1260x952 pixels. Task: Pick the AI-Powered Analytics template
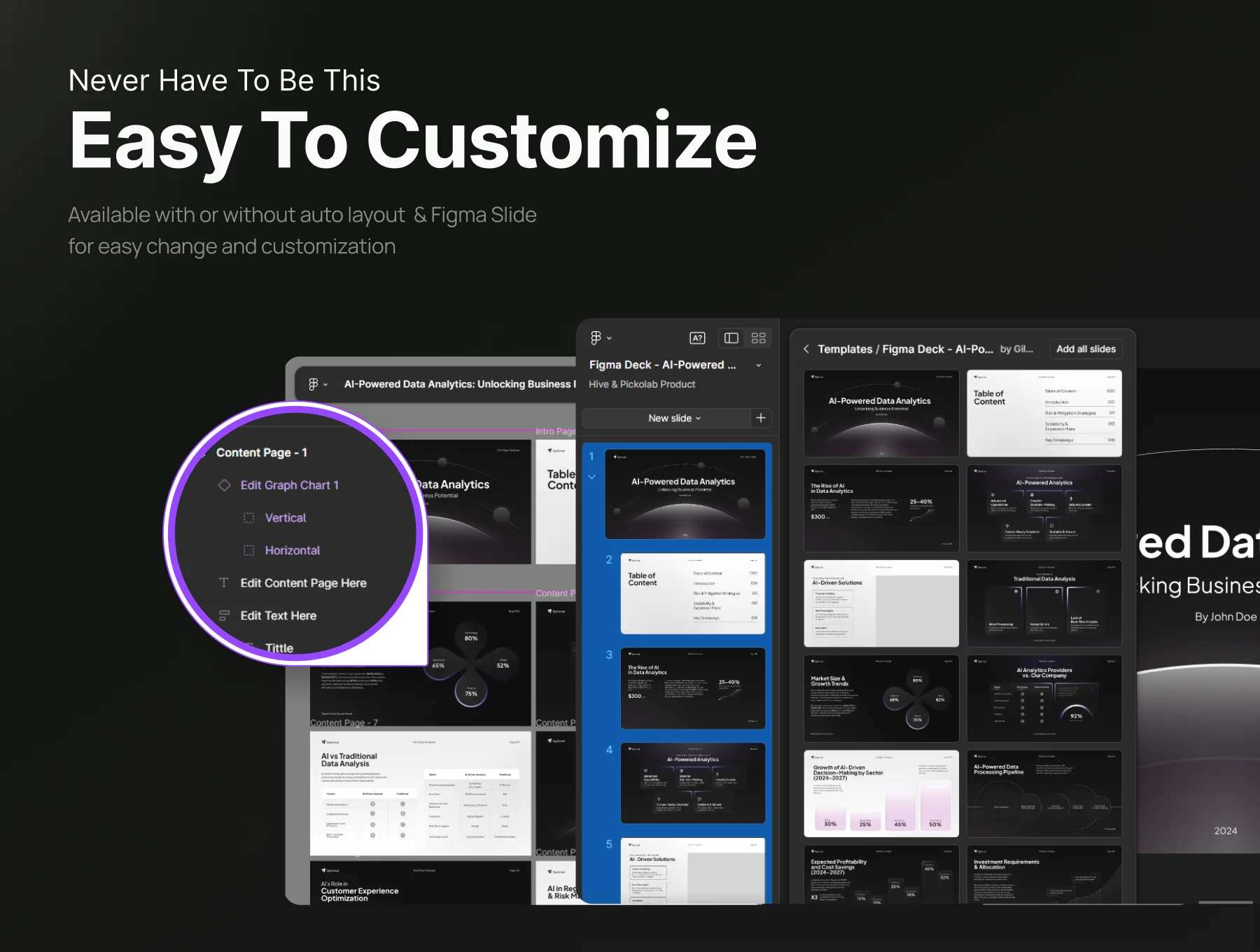pyautogui.click(x=1044, y=509)
